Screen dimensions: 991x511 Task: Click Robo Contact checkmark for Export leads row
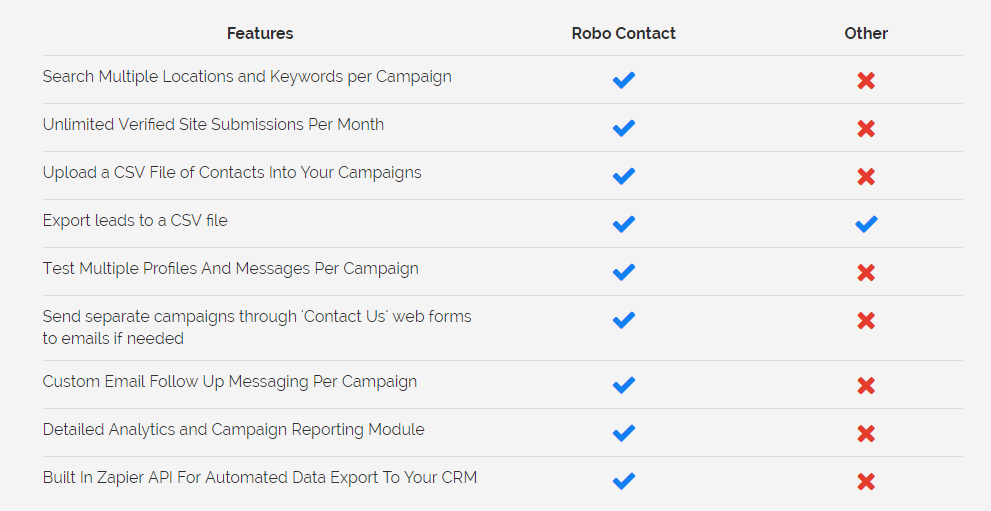(623, 224)
